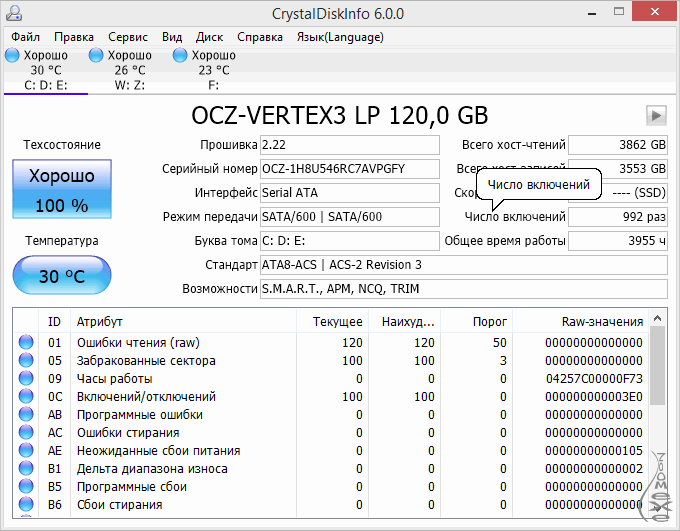This screenshot has width=680, height=531.
Task: Click the serial number field
Action: click(x=349, y=169)
